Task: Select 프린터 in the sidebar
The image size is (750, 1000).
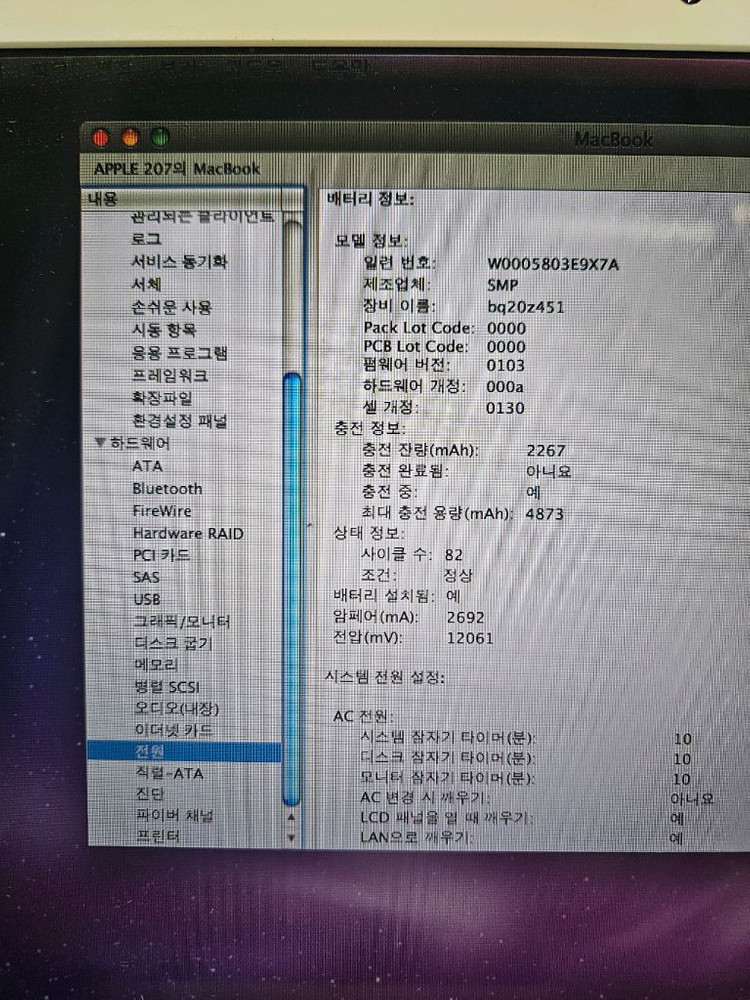Action: point(158,836)
